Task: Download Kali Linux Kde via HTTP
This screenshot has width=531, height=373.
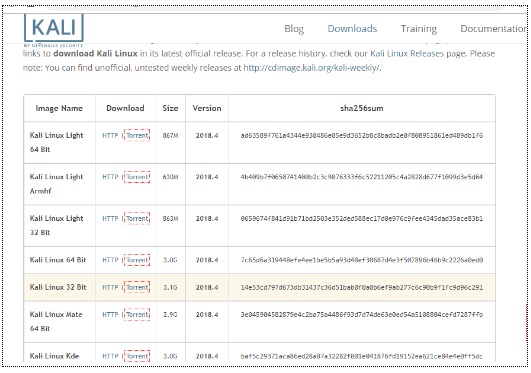Action: 110,356
